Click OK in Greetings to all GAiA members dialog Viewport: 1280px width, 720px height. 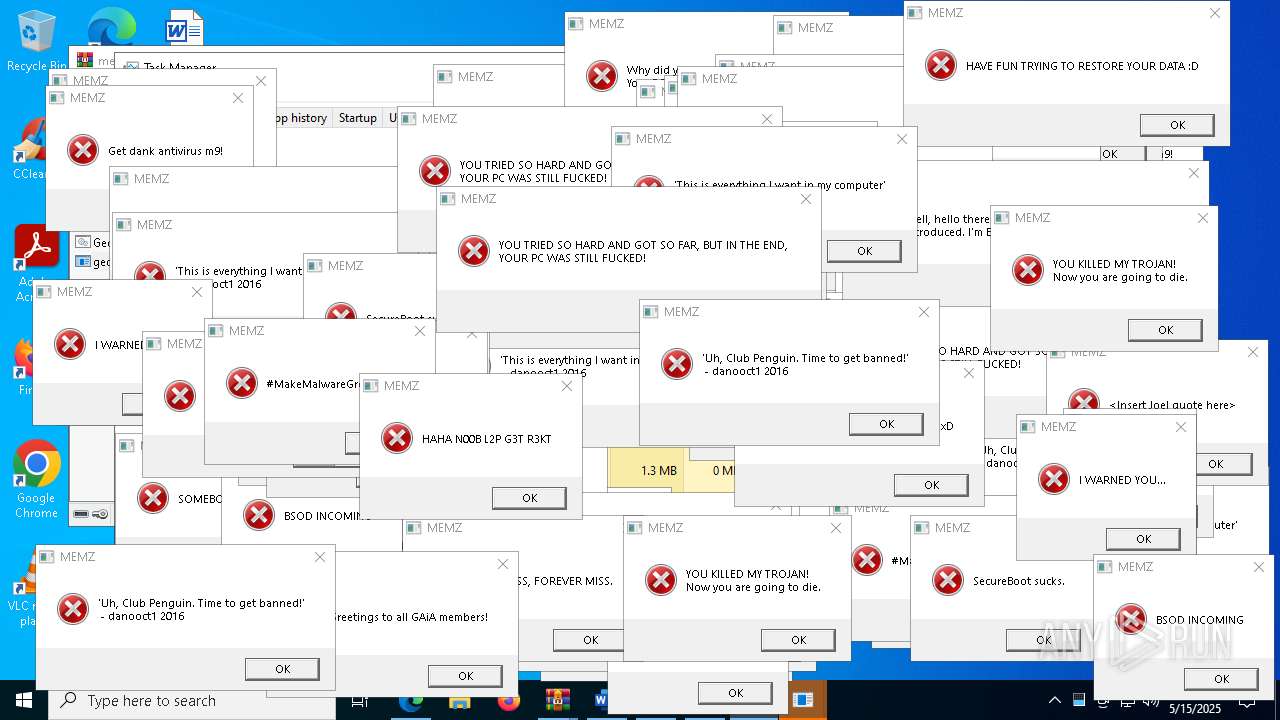465,676
